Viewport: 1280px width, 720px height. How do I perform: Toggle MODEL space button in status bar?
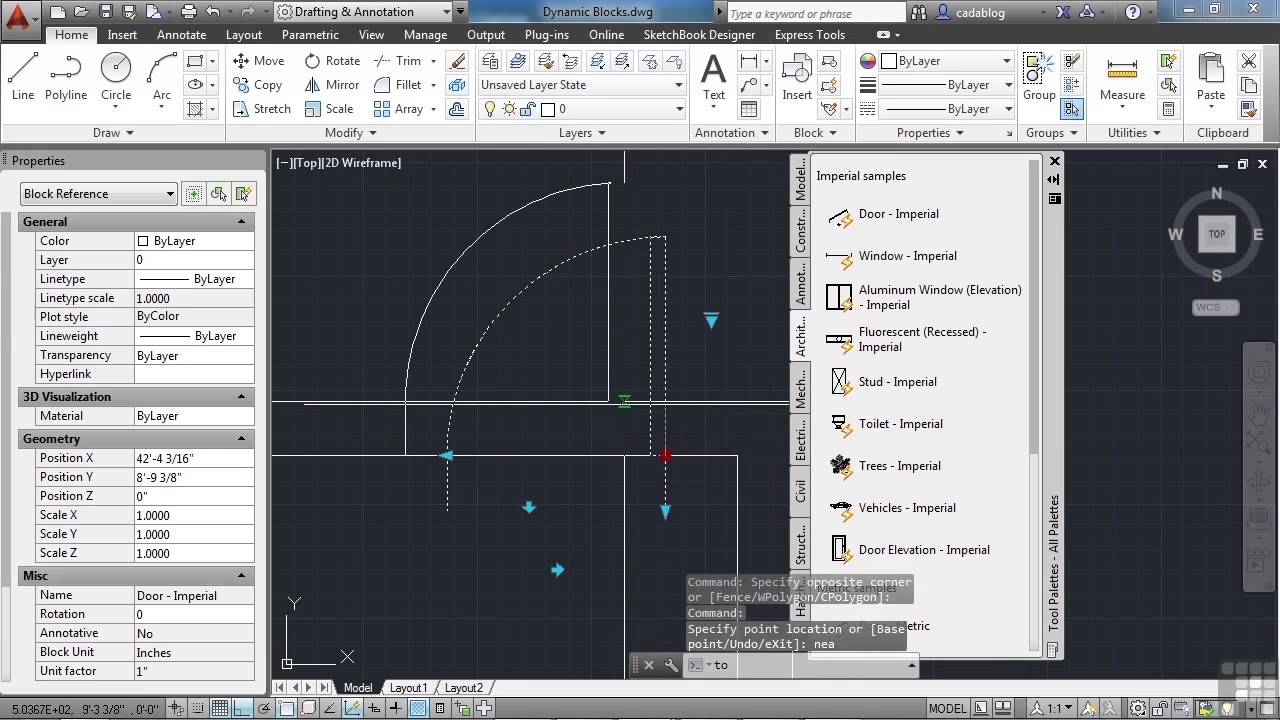(948, 708)
